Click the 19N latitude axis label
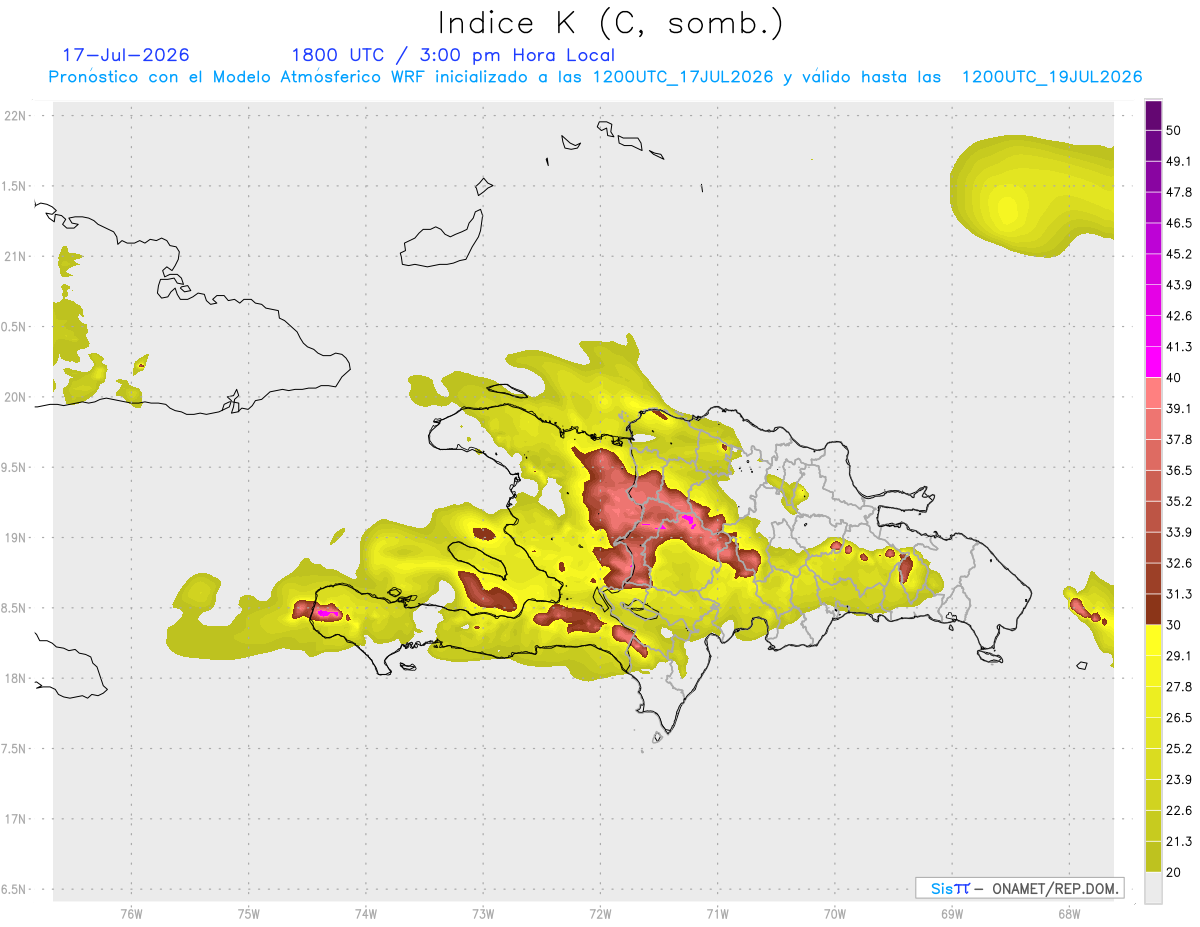 [x=17, y=538]
